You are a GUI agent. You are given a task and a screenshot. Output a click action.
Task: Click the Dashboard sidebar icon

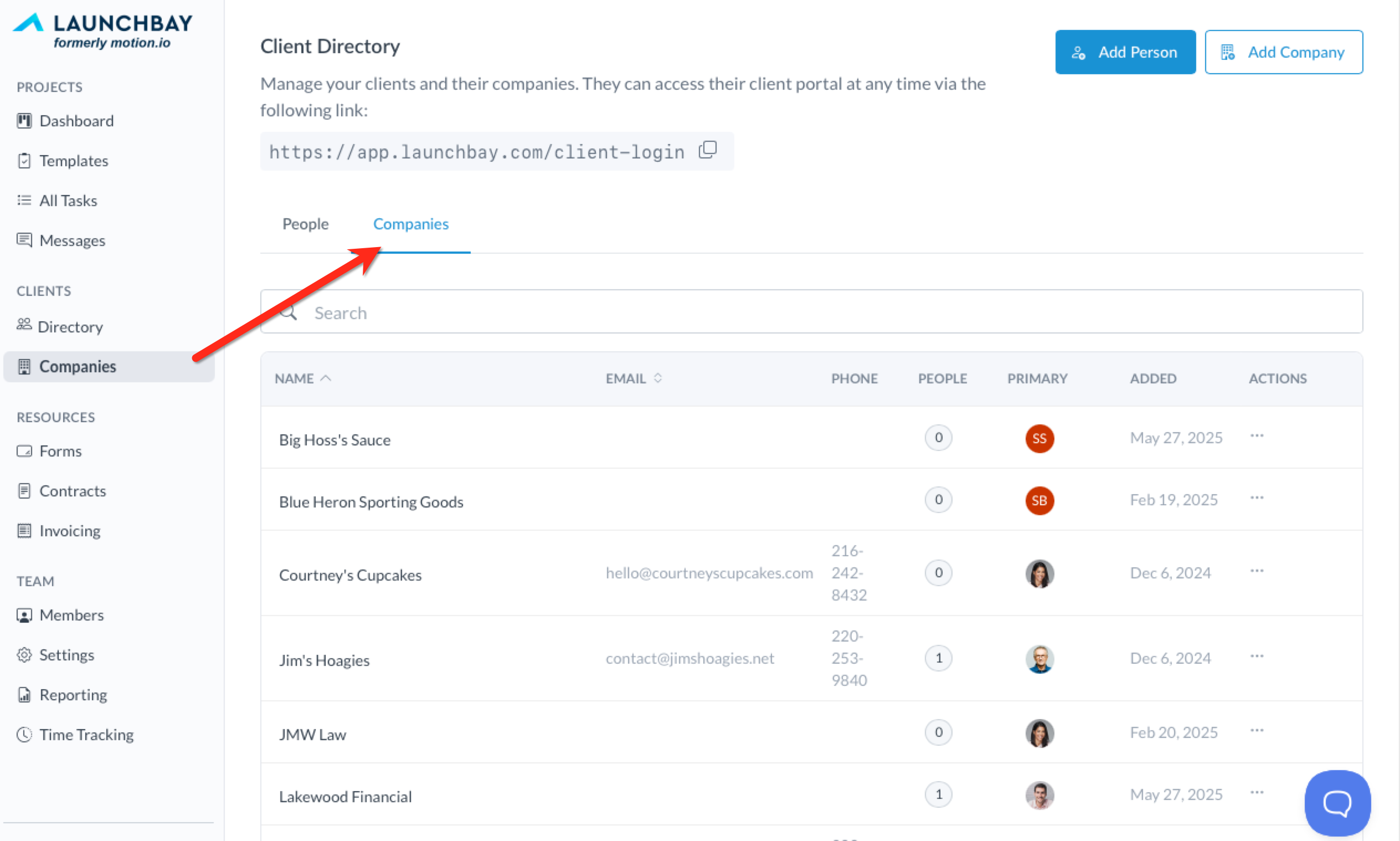(24, 121)
